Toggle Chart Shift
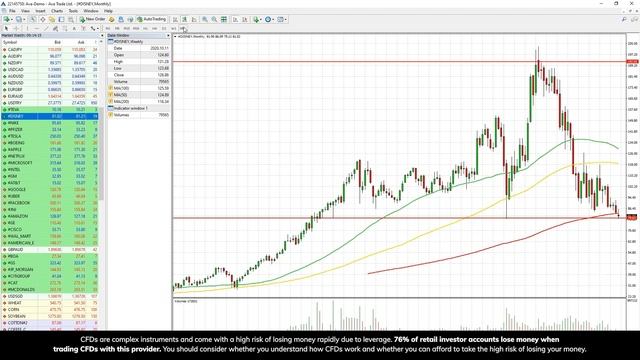This screenshot has width=640, height=360. pos(244,19)
